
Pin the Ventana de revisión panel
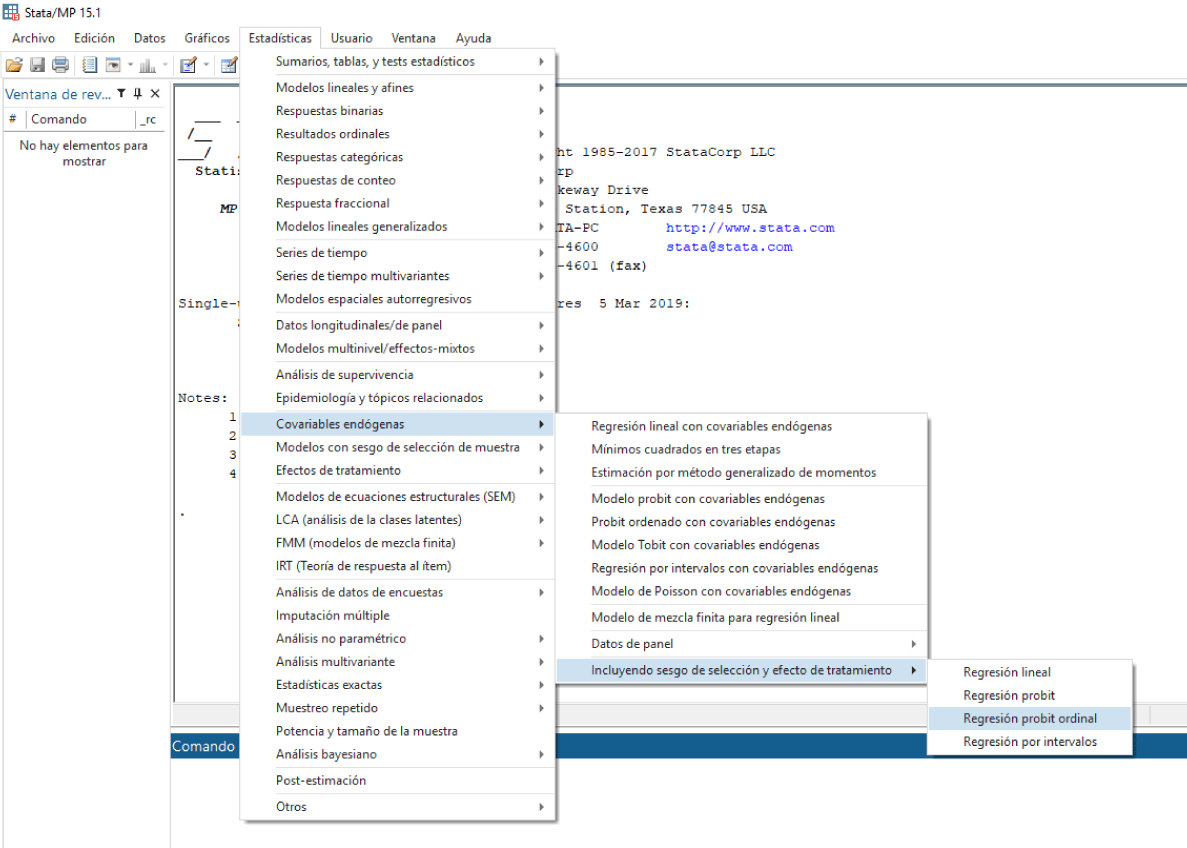(138, 94)
